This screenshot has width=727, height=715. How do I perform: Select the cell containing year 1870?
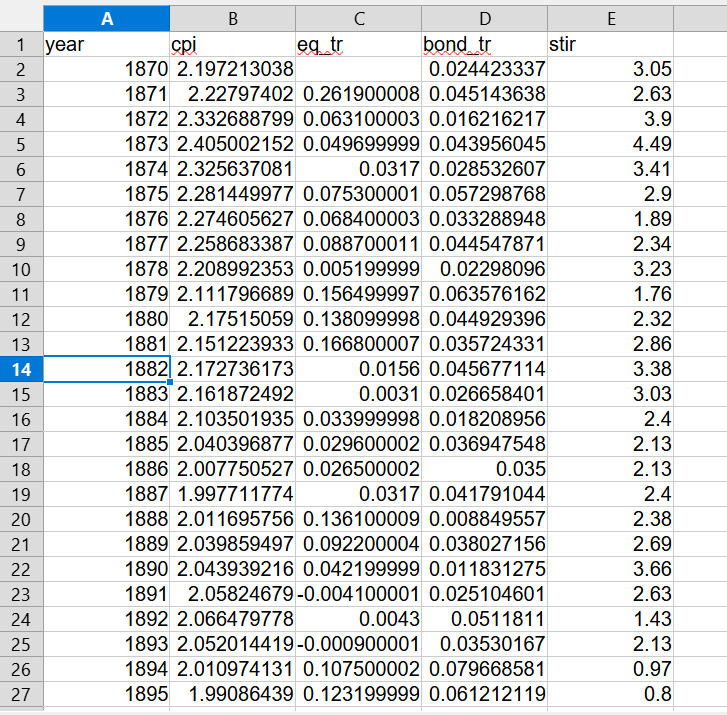pyautogui.click(x=107, y=70)
